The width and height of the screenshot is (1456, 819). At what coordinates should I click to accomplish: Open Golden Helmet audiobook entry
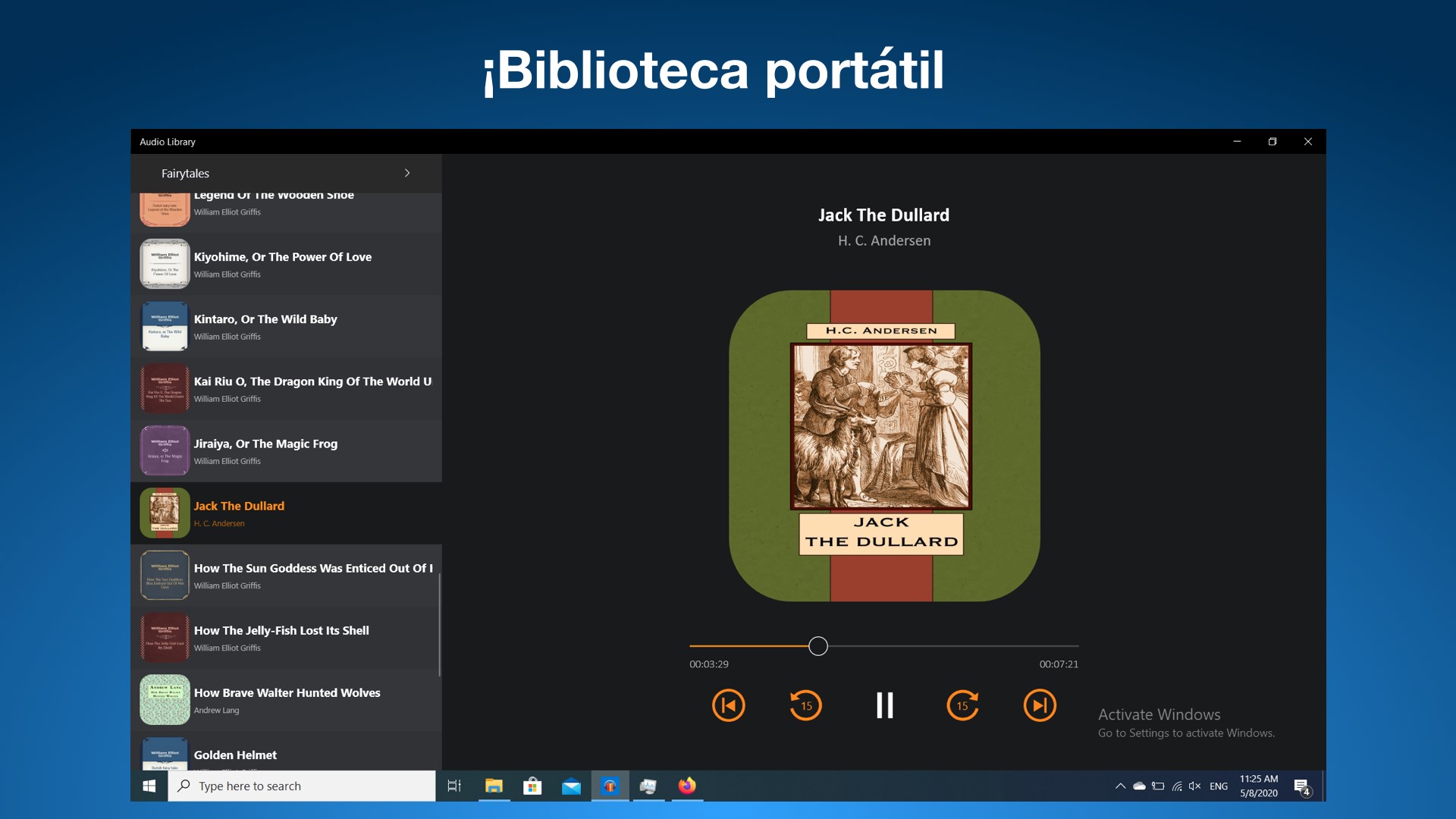click(x=235, y=755)
